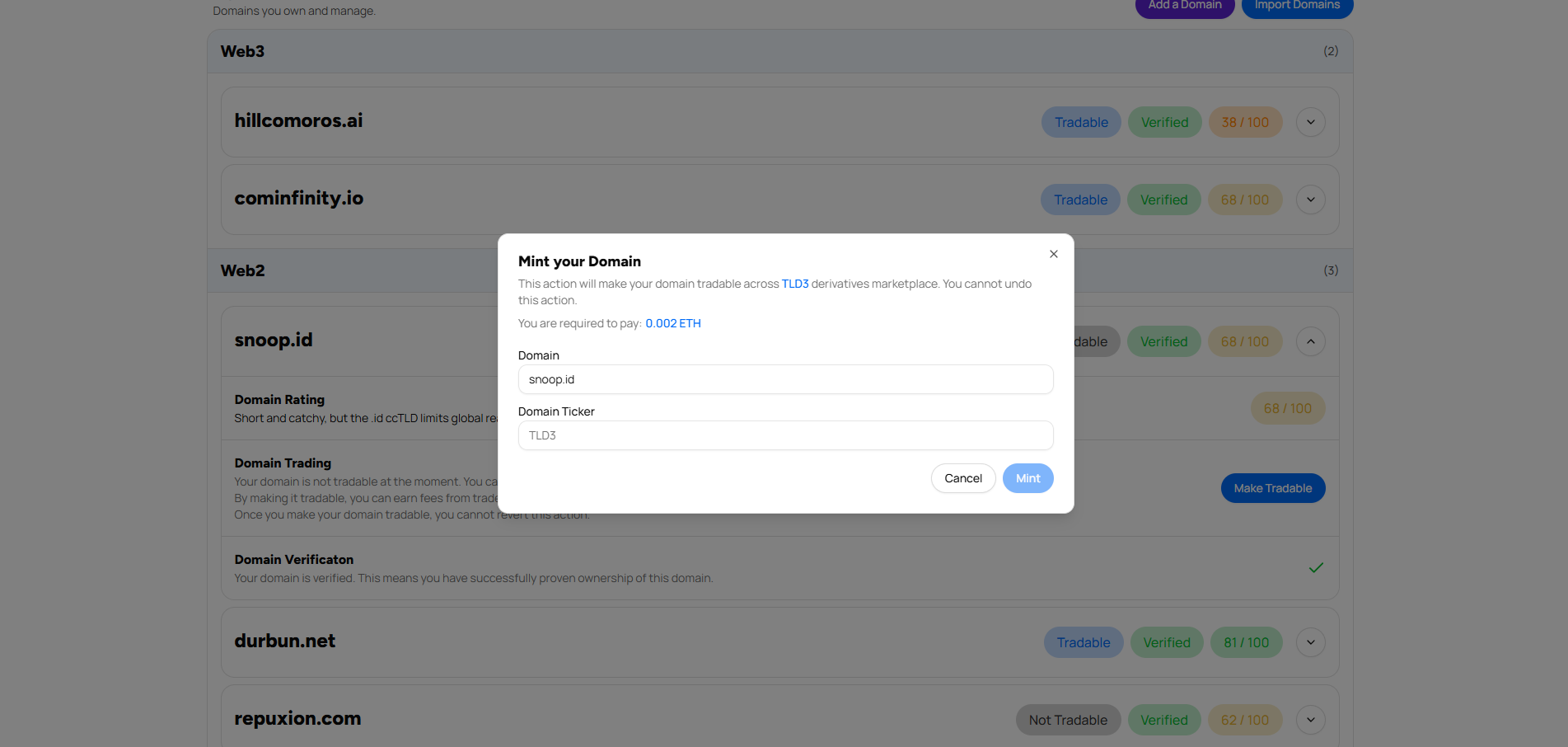The image size is (1568, 747).
Task: Click the Domain field containing snoop.id
Action: (785, 379)
